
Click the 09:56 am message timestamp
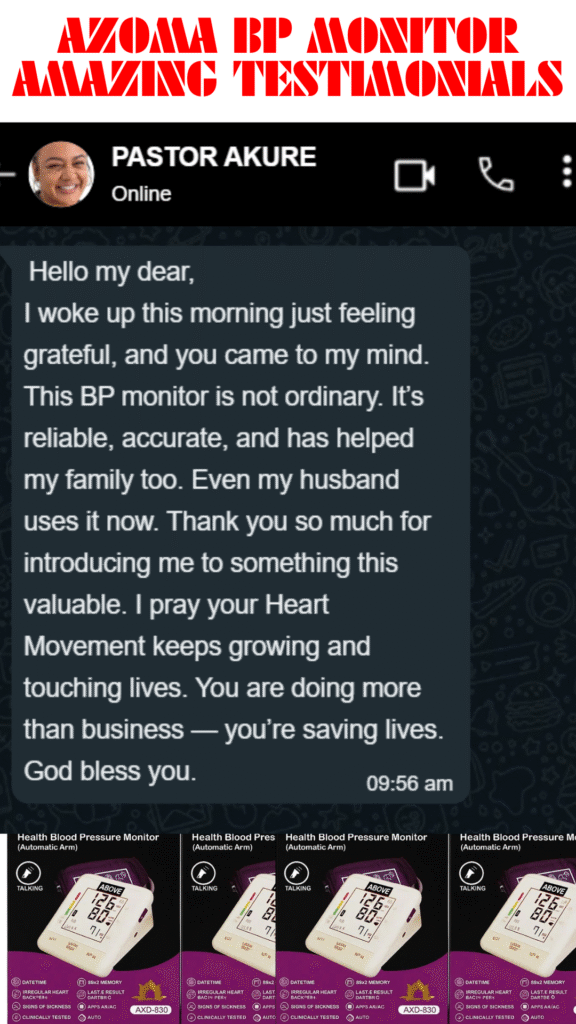pyautogui.click(x=409, y=783)
